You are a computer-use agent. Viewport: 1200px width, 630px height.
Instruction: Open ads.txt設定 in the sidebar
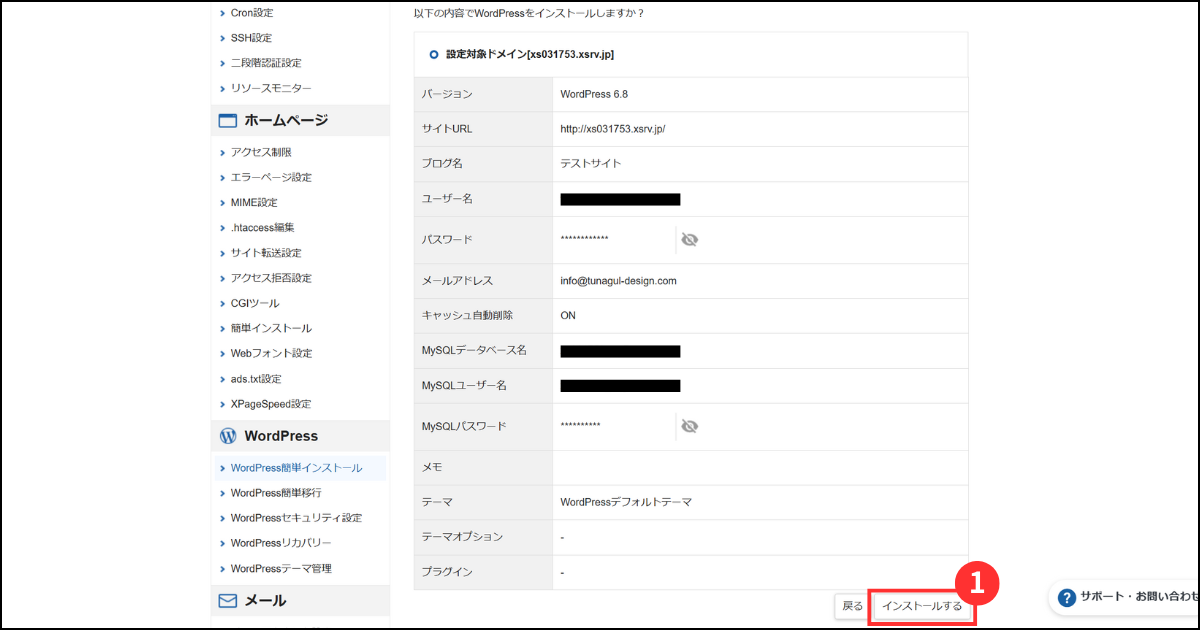click(256, 379)
